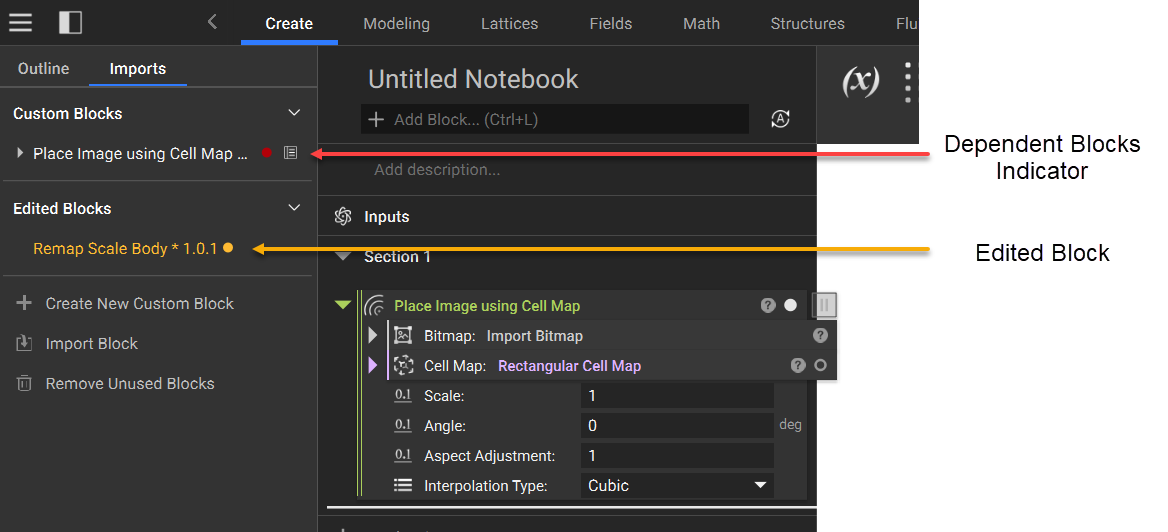Open the variables (x) panel
Image resolution: width=1168 pixels, height=532 pixels.
(860, 81)
